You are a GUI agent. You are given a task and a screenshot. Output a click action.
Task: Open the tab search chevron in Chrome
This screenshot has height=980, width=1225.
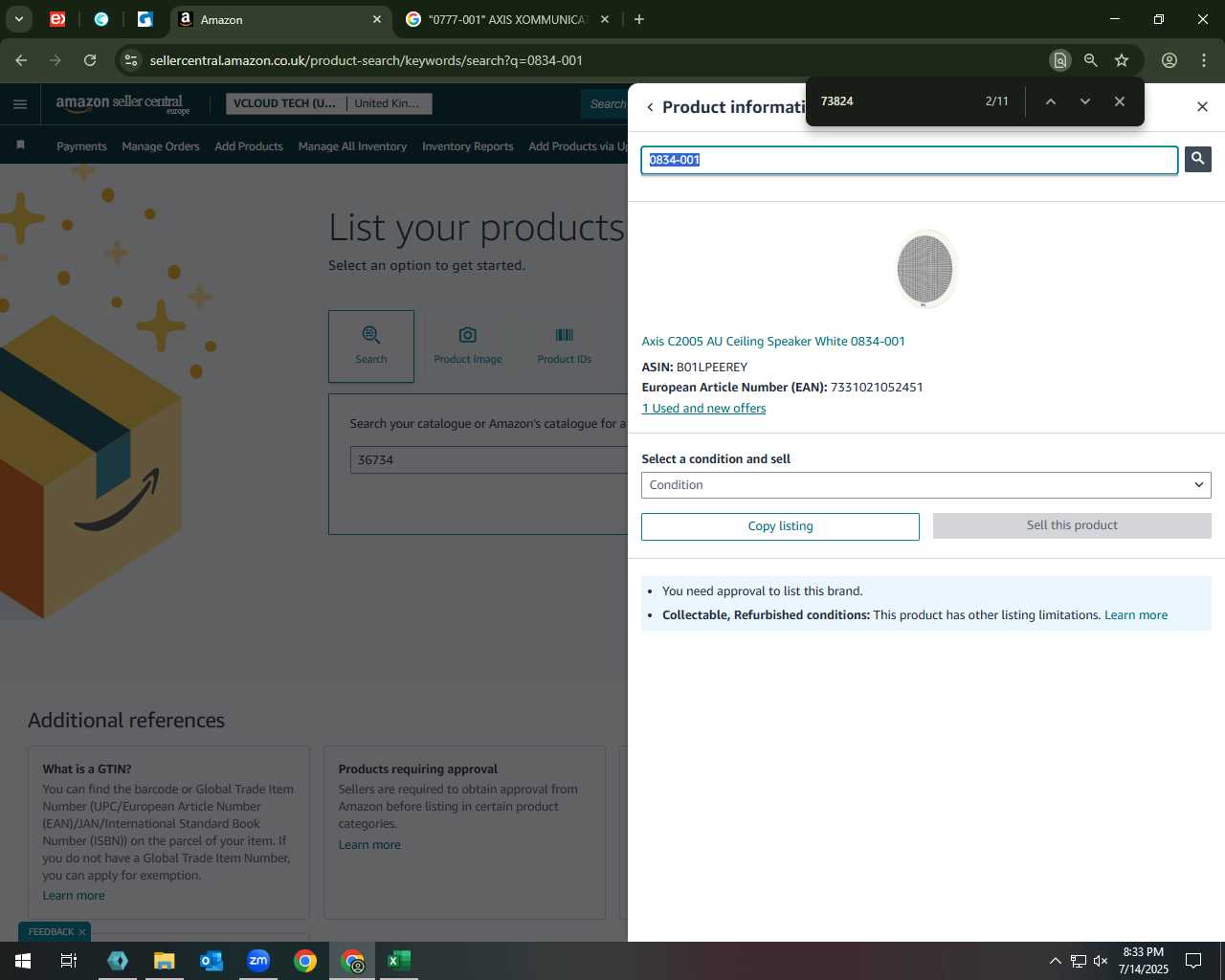tap(19, 19)
